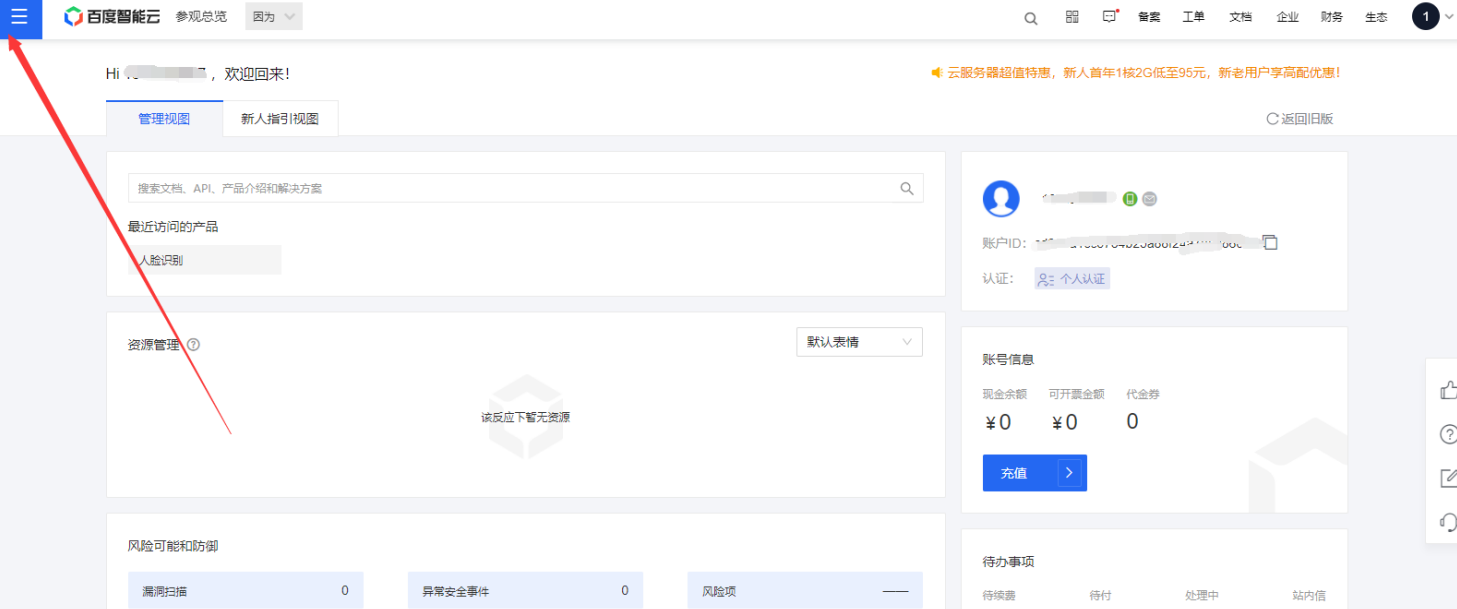Viewport: 1457px width, 609px height.
Task: Click the thumbs-up feedback icon on right edge
Action: [1447, 390]
